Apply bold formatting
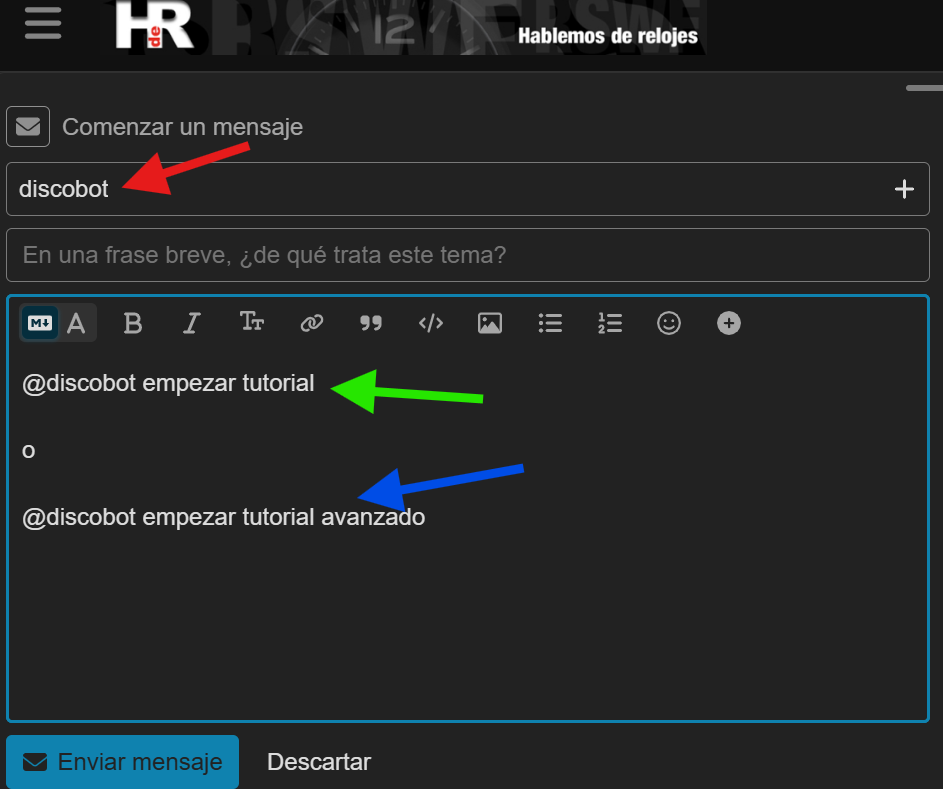Viewport: 943px width, 789px height. (x=132, y=323)
